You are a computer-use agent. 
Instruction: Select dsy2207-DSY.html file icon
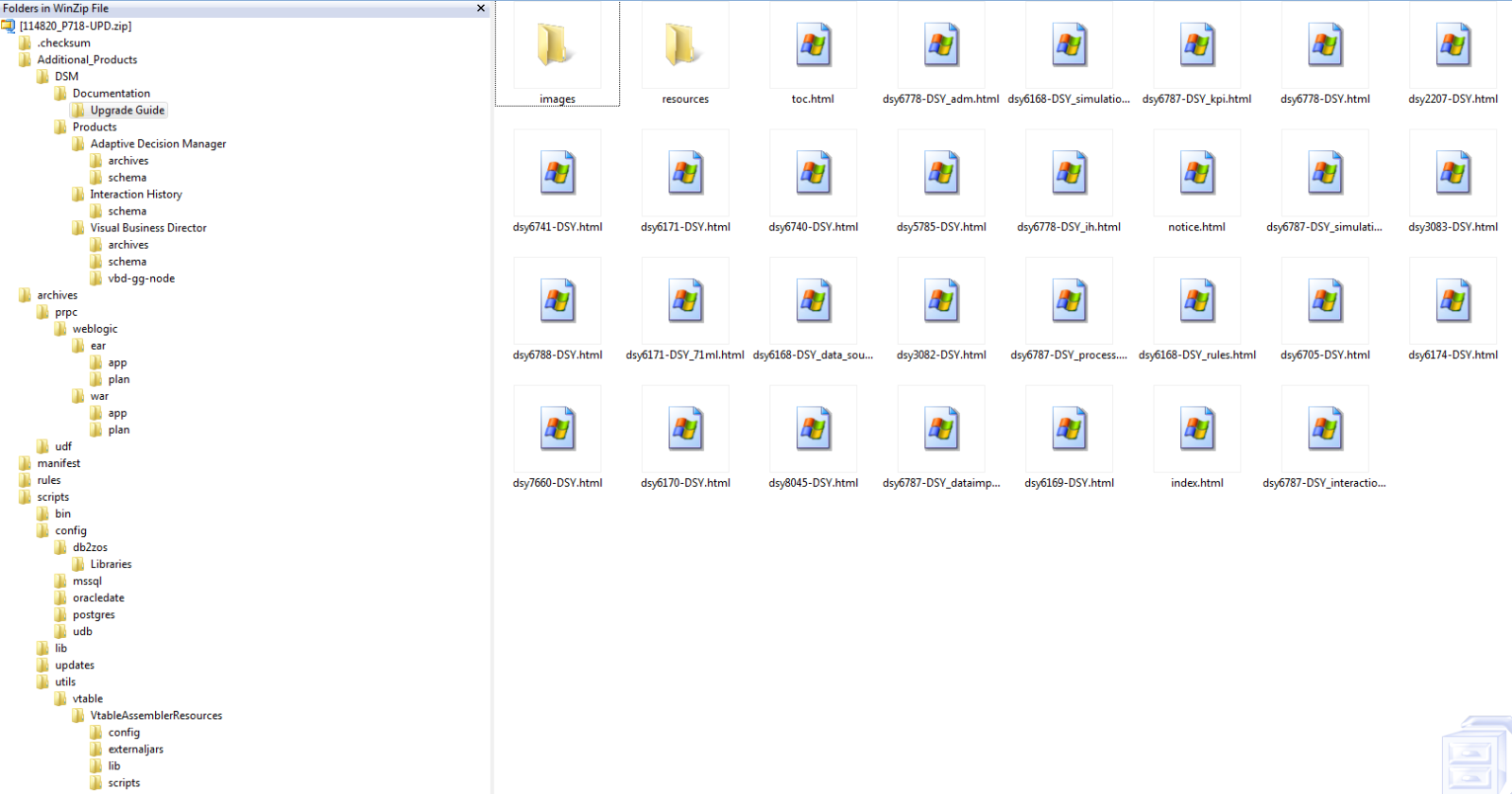[1452, 45]
